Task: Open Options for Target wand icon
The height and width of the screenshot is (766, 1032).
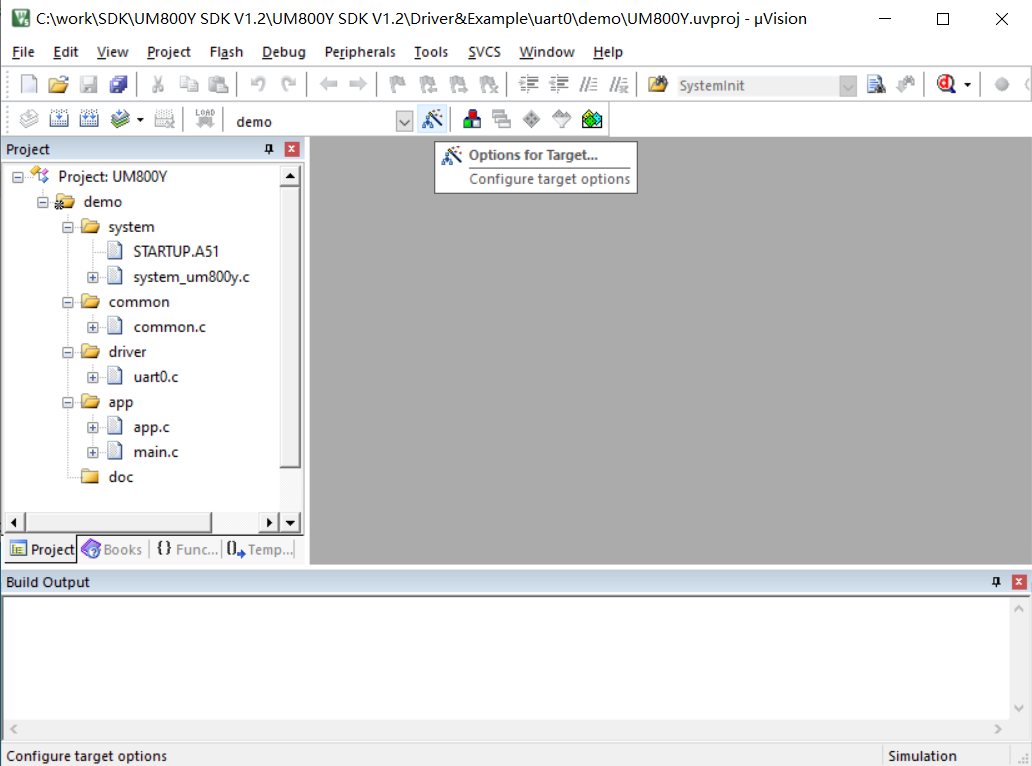Action: click(432, 120)
